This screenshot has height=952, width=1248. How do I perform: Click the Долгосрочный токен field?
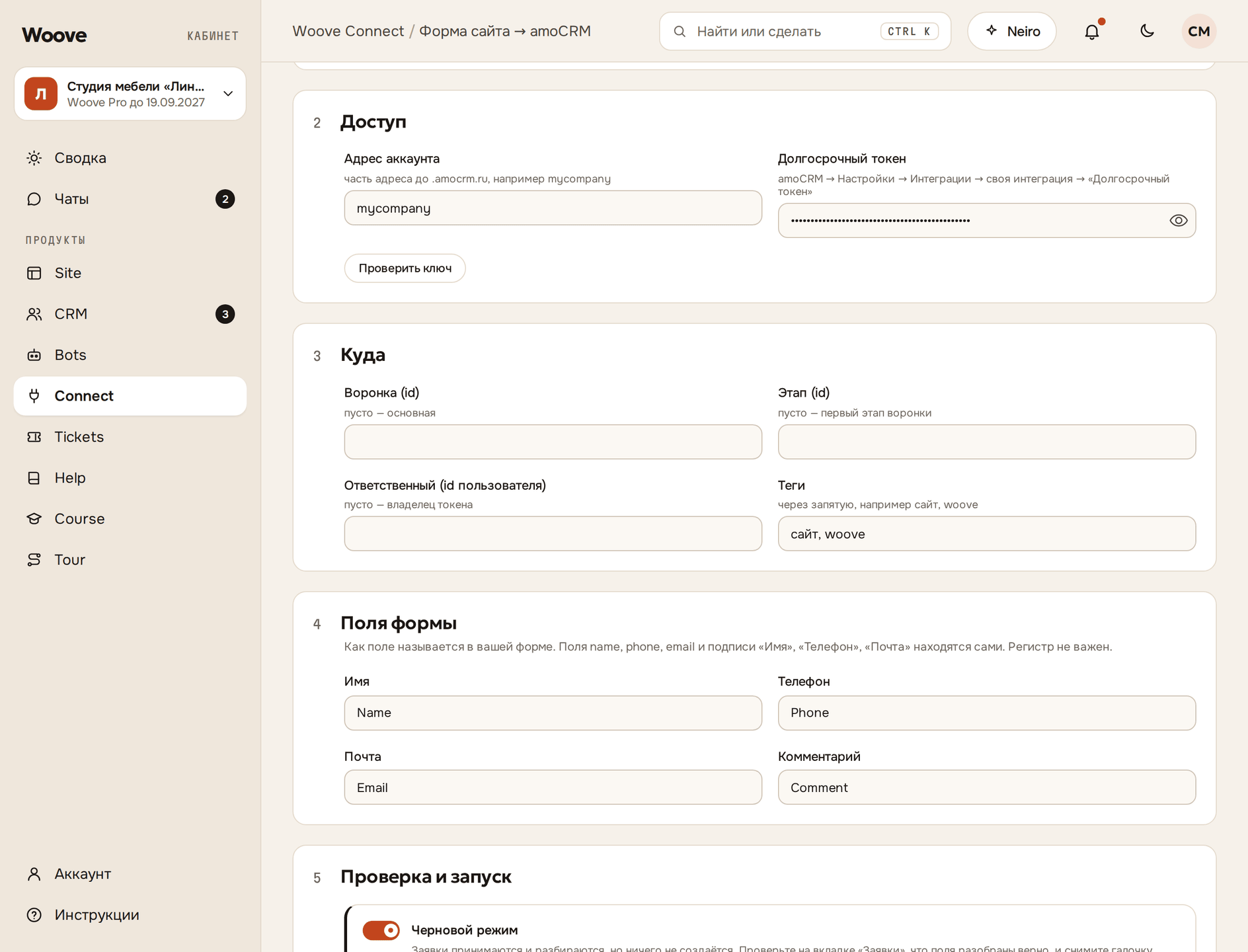click(x=987, y=220)
